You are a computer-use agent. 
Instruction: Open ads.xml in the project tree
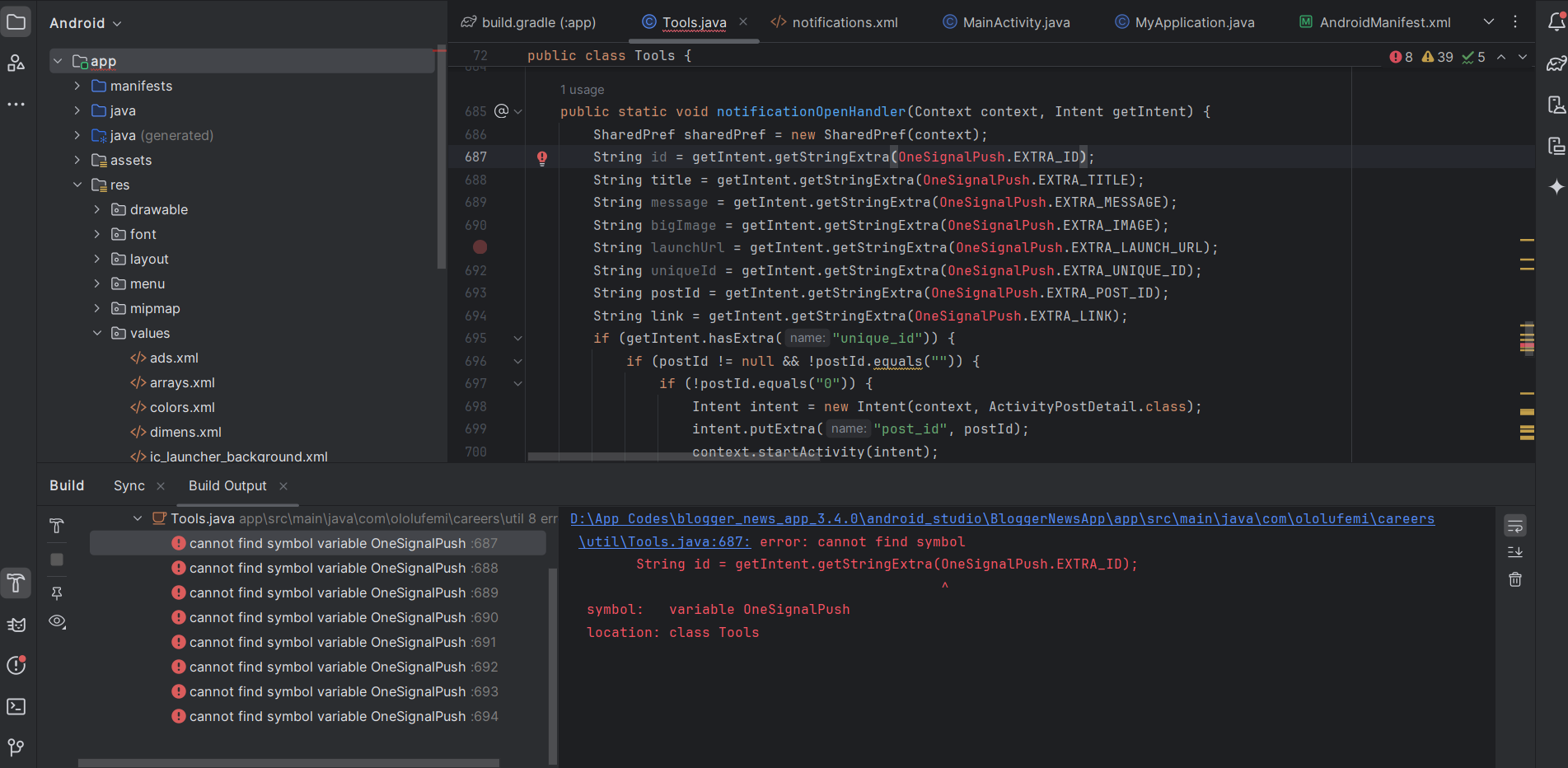(x=174, y=358)
